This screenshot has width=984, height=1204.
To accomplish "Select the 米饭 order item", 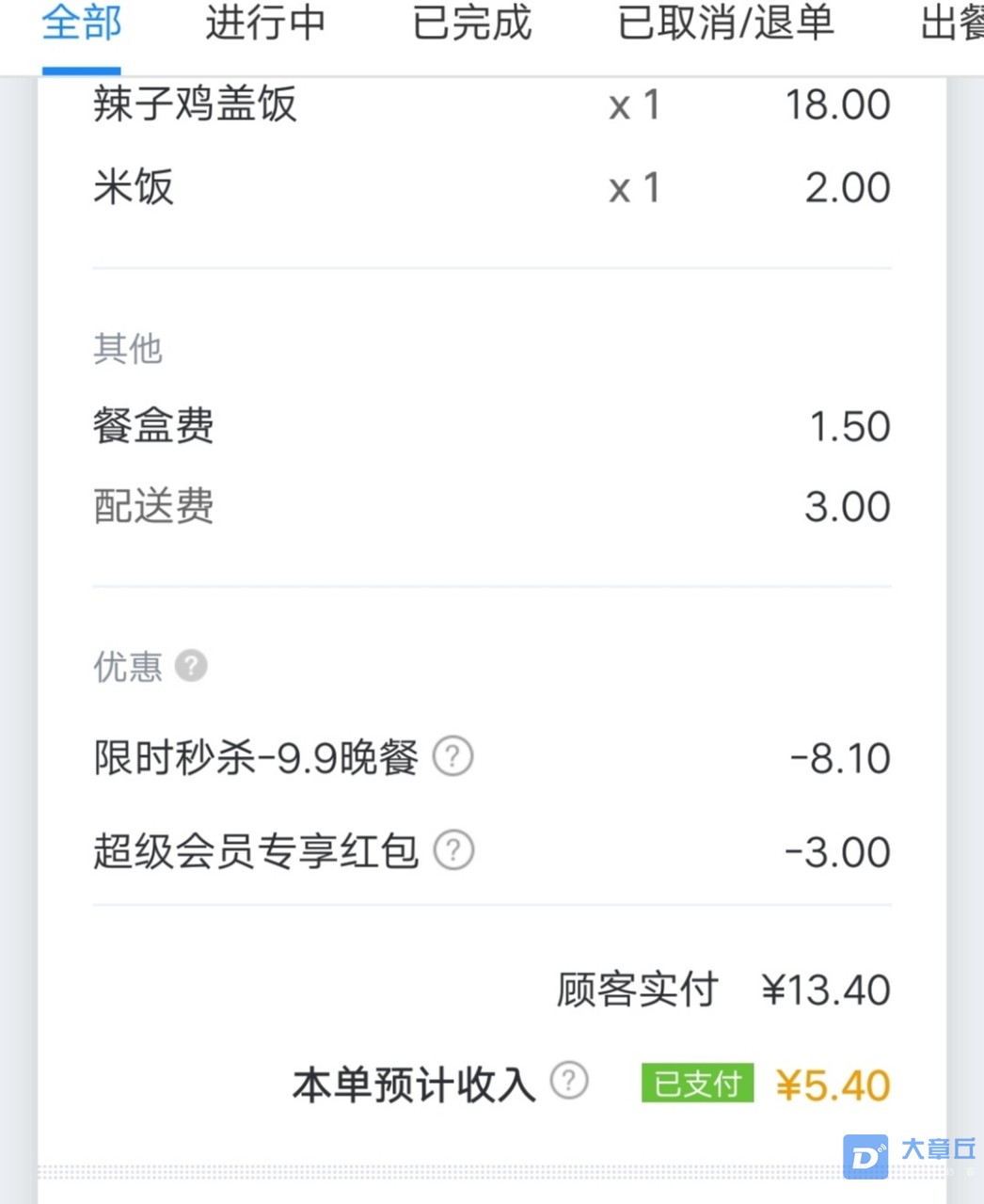I will point(492,186).
